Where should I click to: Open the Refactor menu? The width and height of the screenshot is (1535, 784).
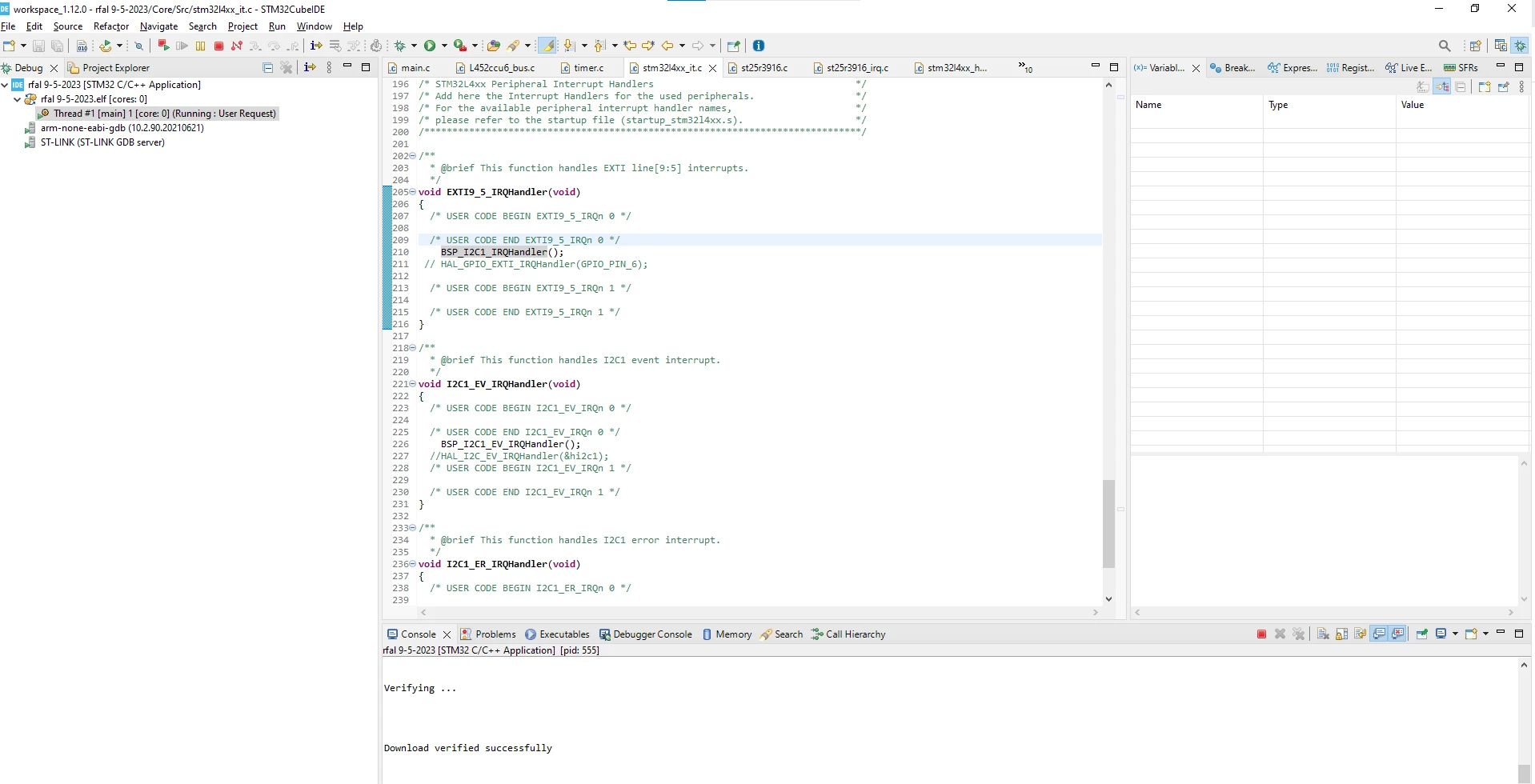click(x=111, y=26)
